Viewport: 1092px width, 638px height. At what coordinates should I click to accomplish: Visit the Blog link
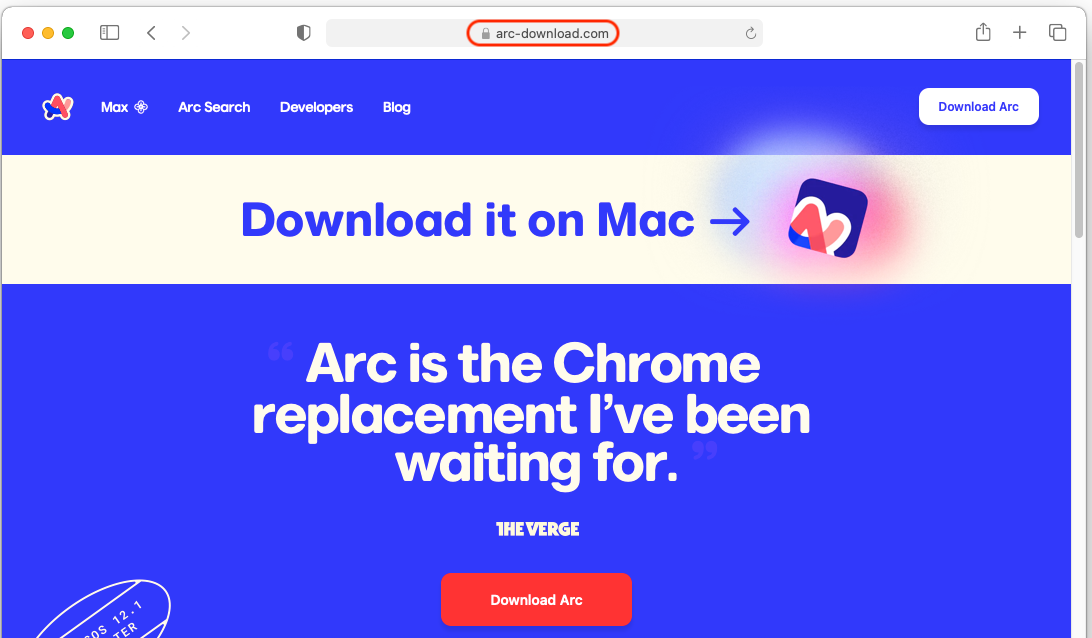click(x=396, y=107)
